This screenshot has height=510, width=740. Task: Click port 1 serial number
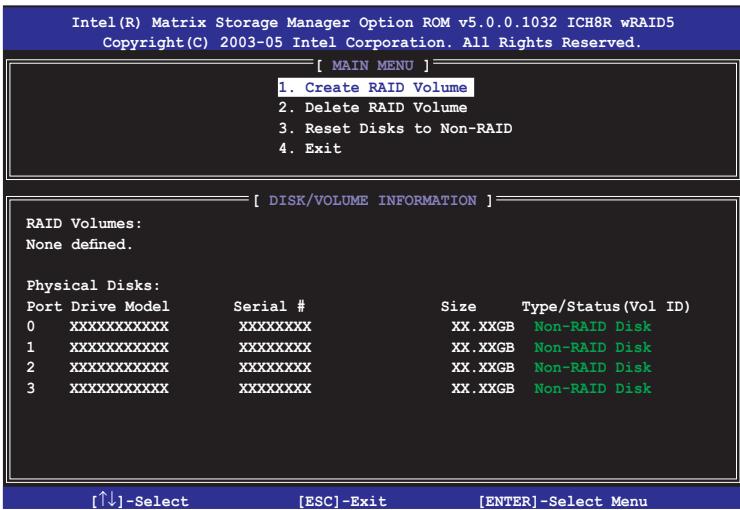(275, 347)
